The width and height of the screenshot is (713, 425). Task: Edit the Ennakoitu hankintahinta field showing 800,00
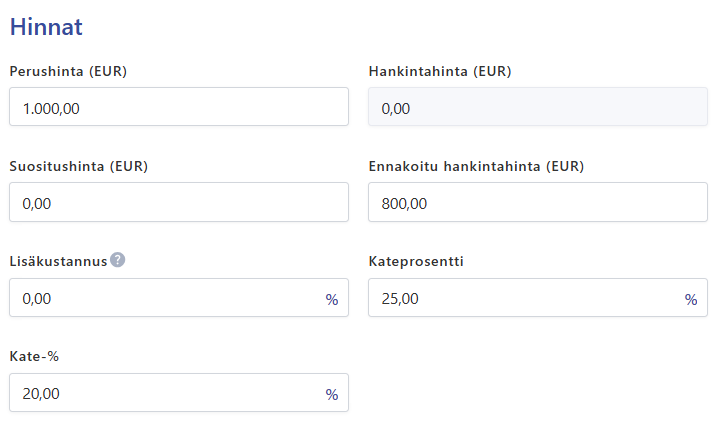[538, 202]
